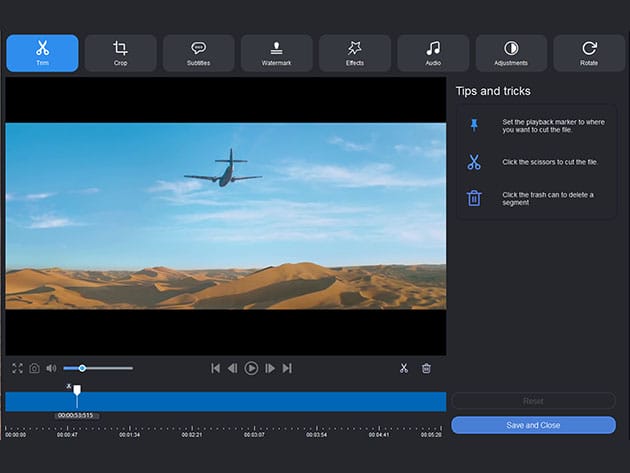
Task: Select the Rotate tool
Action: pyautogui.click(x=589, y=53)
